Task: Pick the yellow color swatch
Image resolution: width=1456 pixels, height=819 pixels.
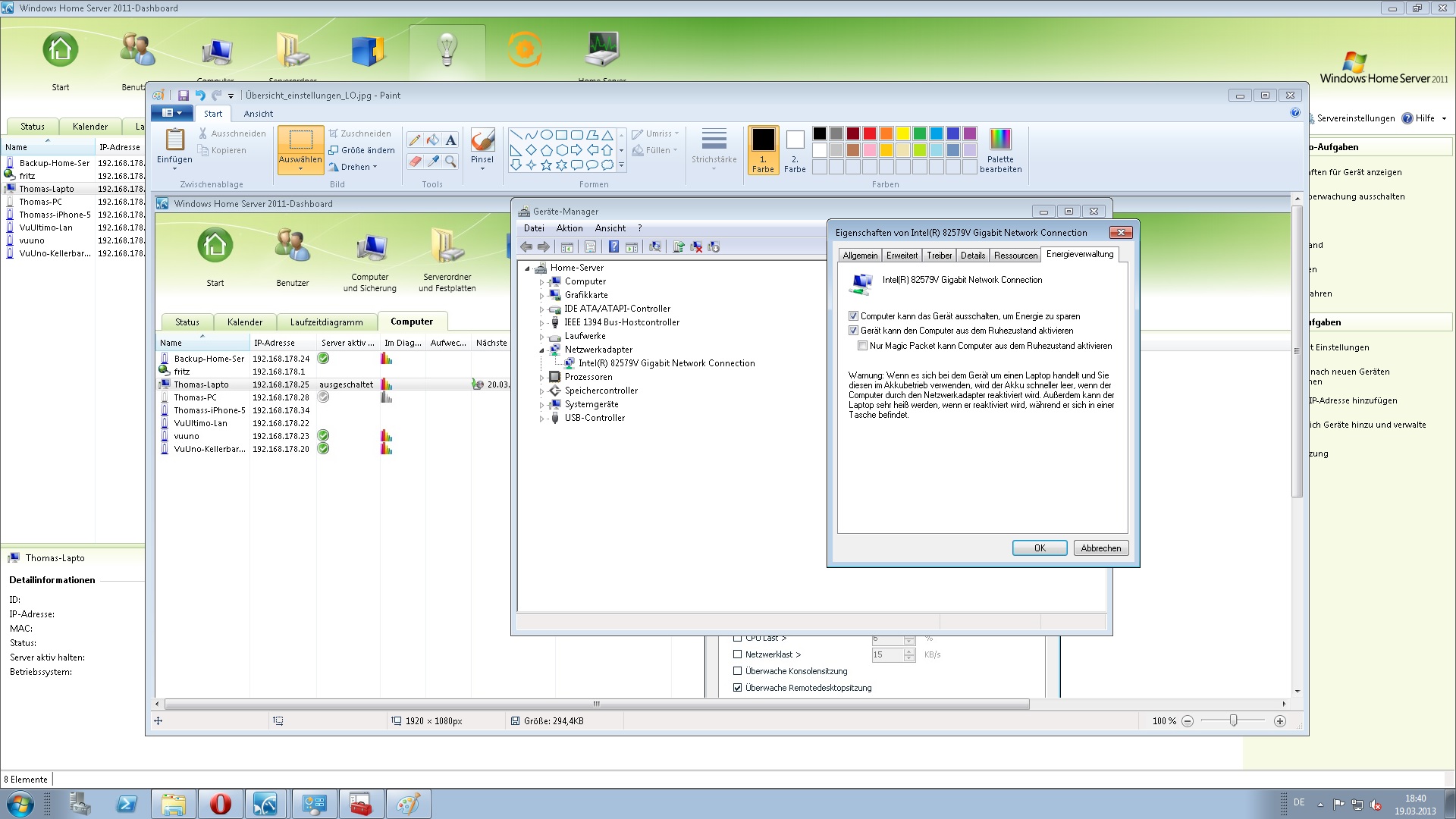Action: 903,133
